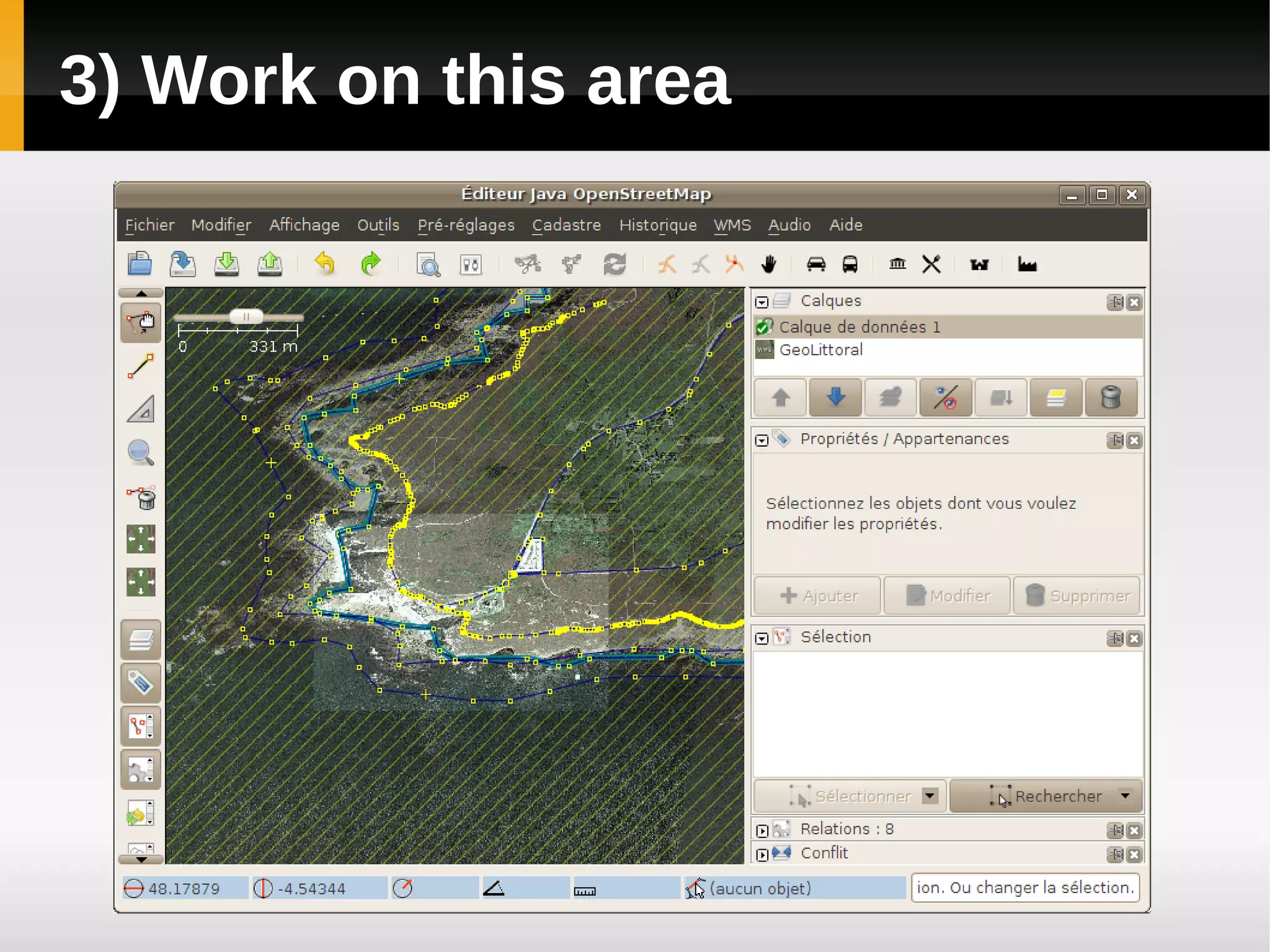Click upper green four-arrow extent icon
This screenshot has height=952, width=1270.
point(141,539)
